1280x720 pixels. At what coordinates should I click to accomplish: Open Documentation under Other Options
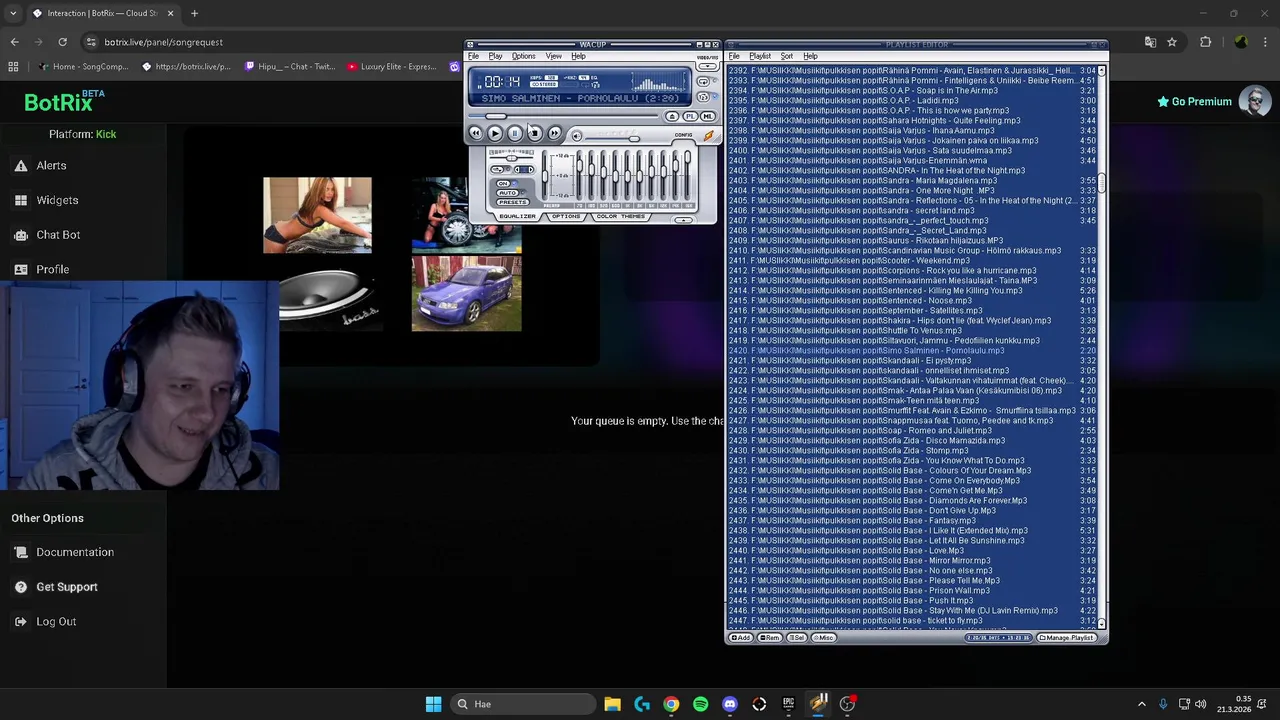tap(75, 552)
